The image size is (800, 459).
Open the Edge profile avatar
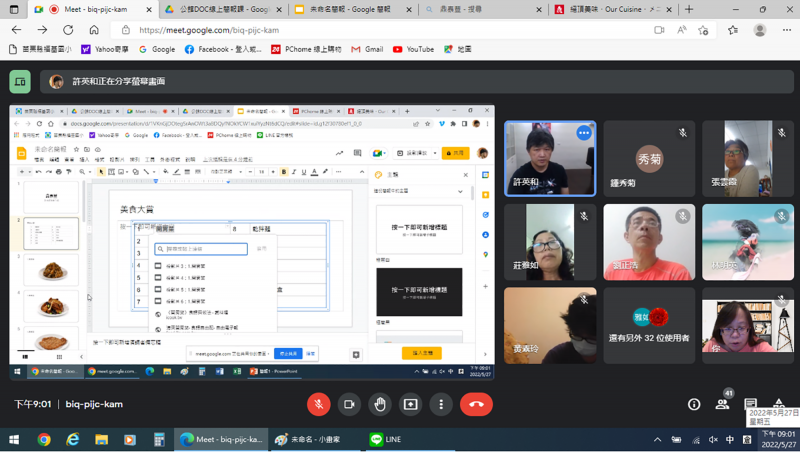point(760,30)
